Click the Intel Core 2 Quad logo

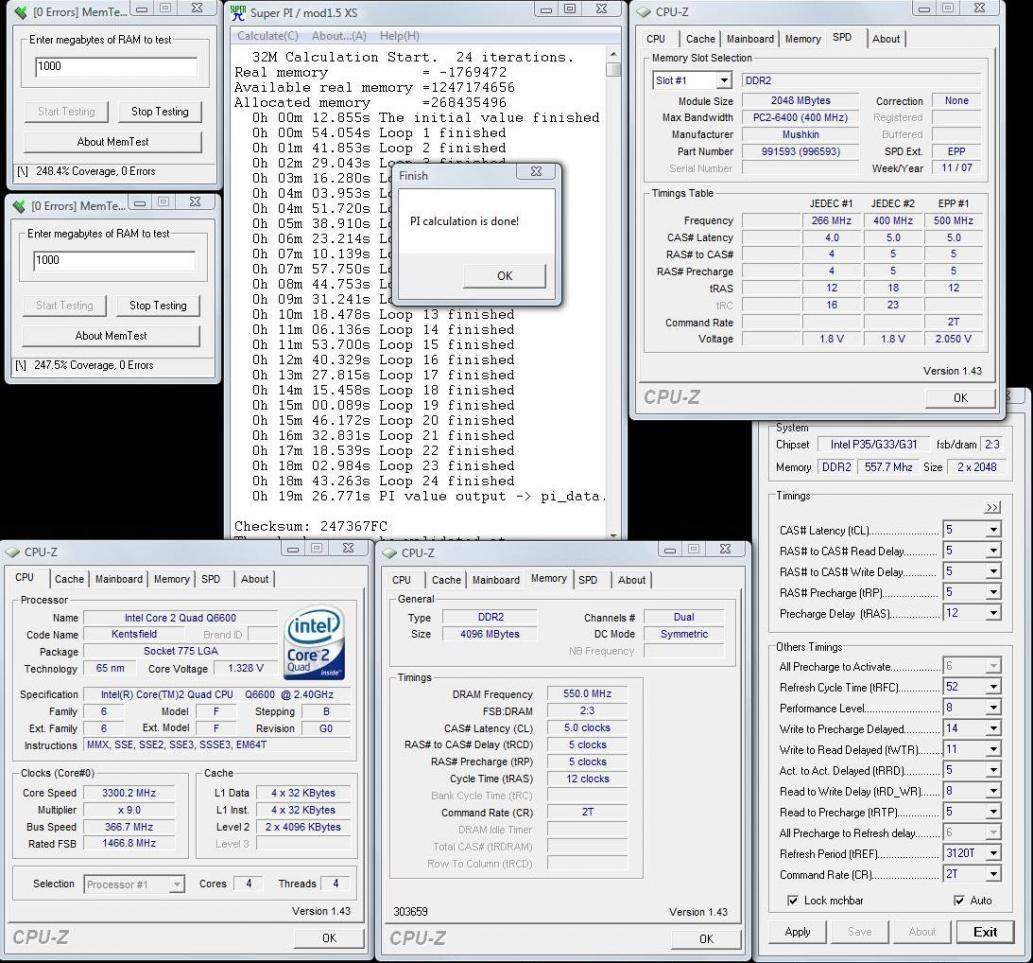click(316, 642)
